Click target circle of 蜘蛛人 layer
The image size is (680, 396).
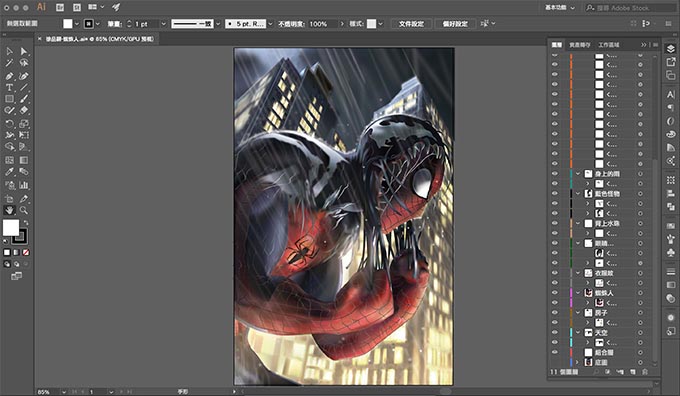640,293
